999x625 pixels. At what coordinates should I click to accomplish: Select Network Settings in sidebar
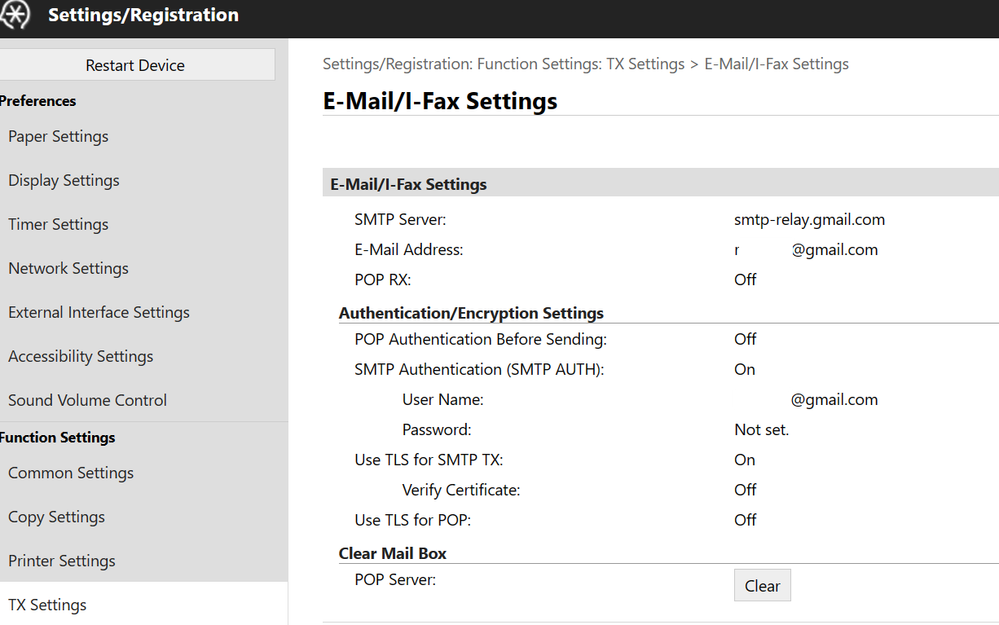click(68, 269)
